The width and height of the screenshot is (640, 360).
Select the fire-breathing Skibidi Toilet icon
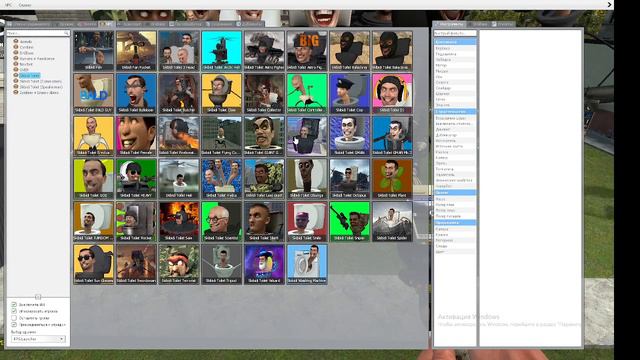point(179,136)
